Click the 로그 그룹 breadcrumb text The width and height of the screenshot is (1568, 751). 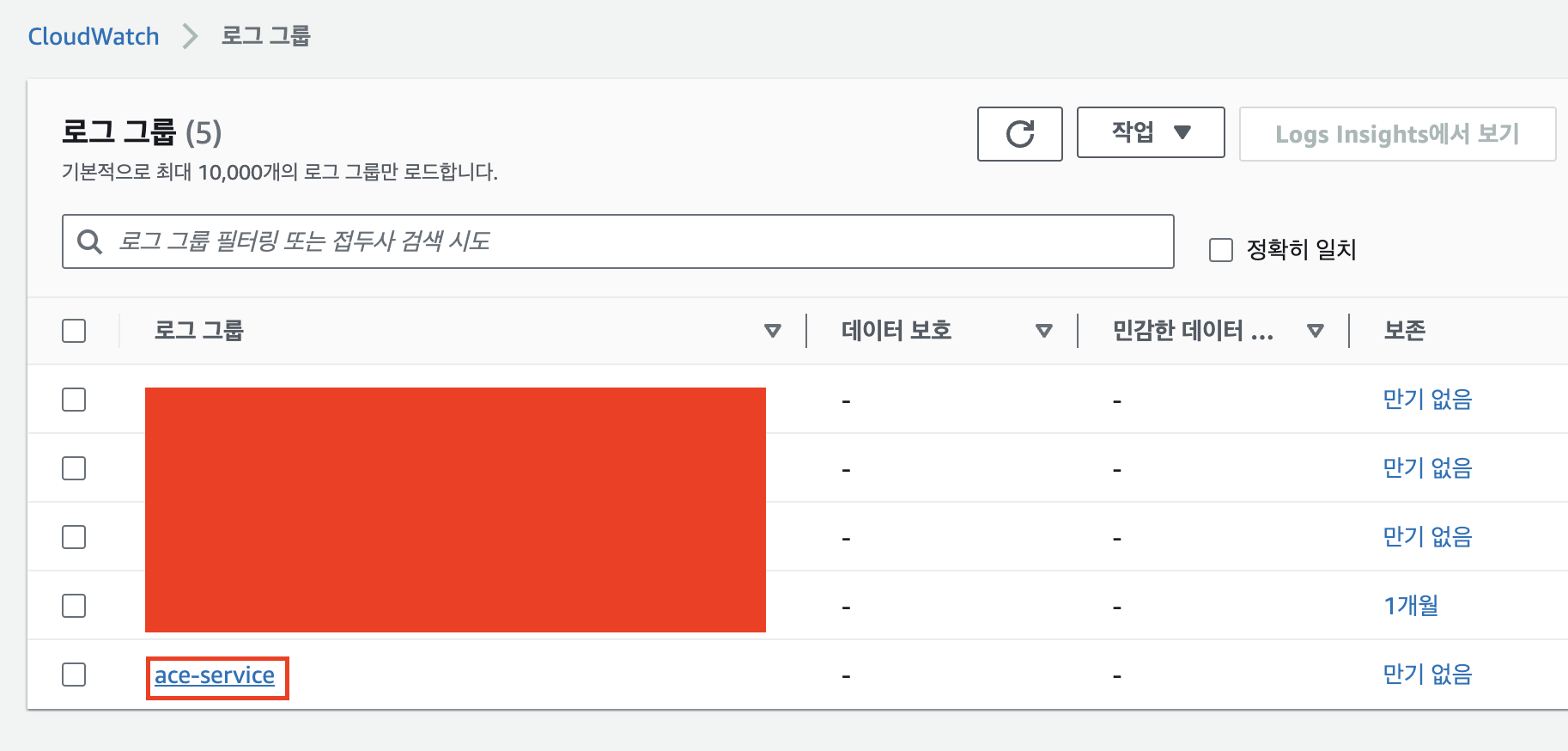pos(266,36)
